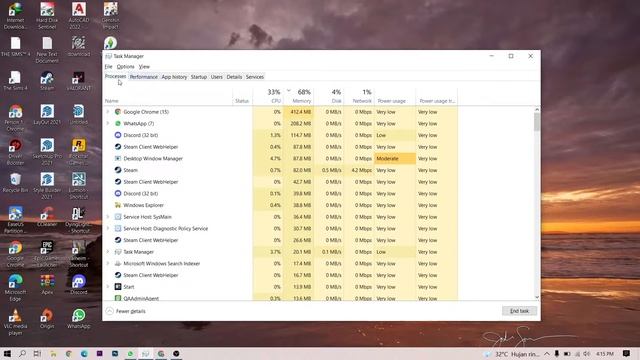The height and width of the screenshot is (360, 640).
Task: Open the Apex desktop shortcut
Action: [x=47, y=284]
